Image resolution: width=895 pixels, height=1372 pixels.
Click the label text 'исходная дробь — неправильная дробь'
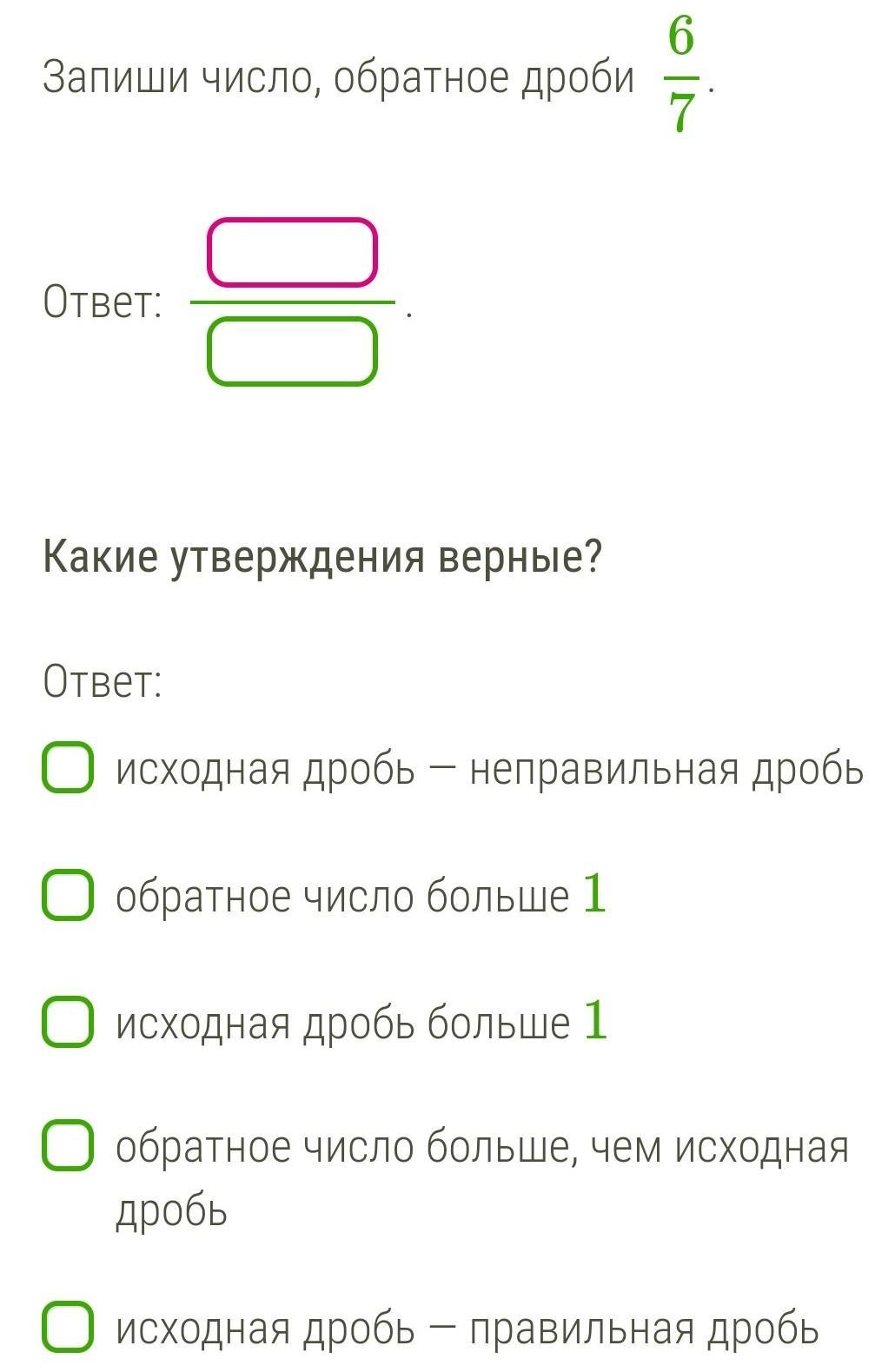click(x=489, y=769)
